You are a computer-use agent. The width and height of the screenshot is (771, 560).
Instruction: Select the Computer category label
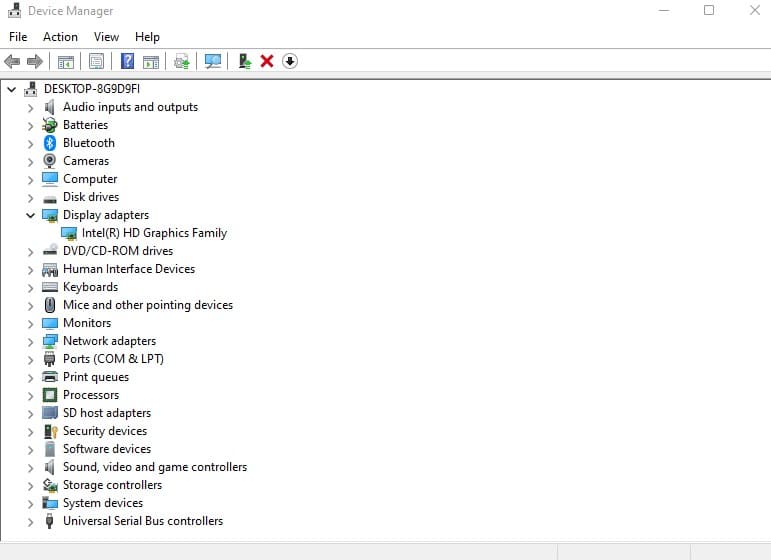point(90,179)
